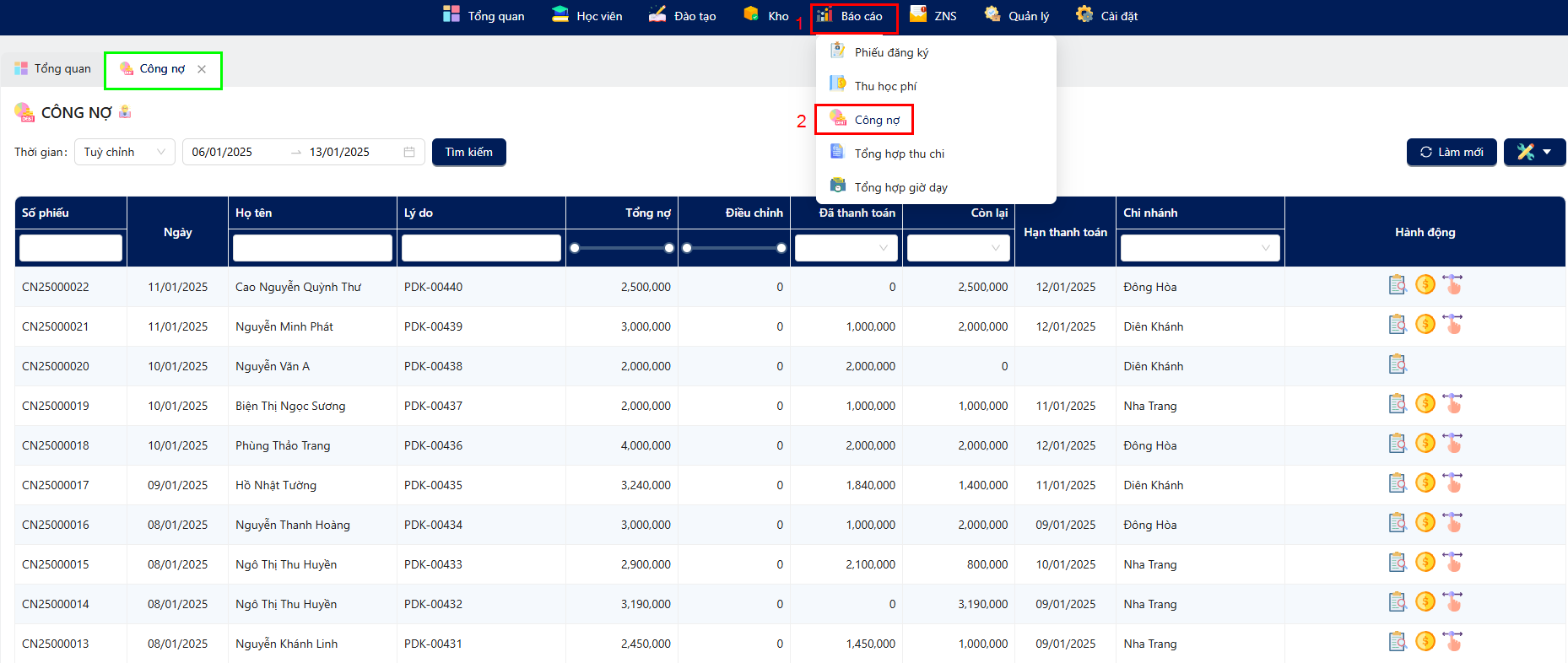Click the Hạn thanh toán column header
The width and height of the screenshot is (1568, 663).
click(1065, 232)
